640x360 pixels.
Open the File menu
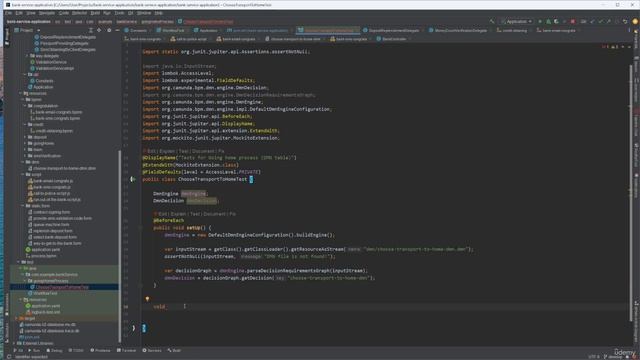[x=9, y=13]
